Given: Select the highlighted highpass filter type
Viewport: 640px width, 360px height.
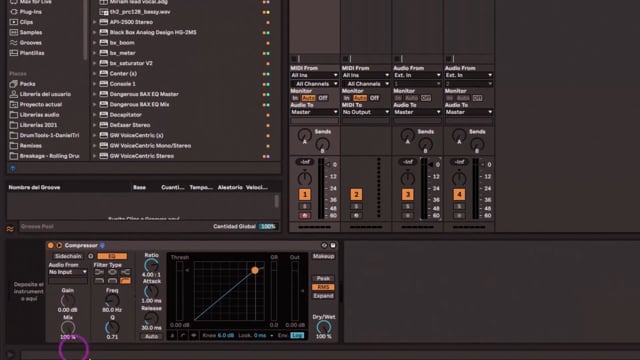Looking at the screenshot, I should [125, 281].
